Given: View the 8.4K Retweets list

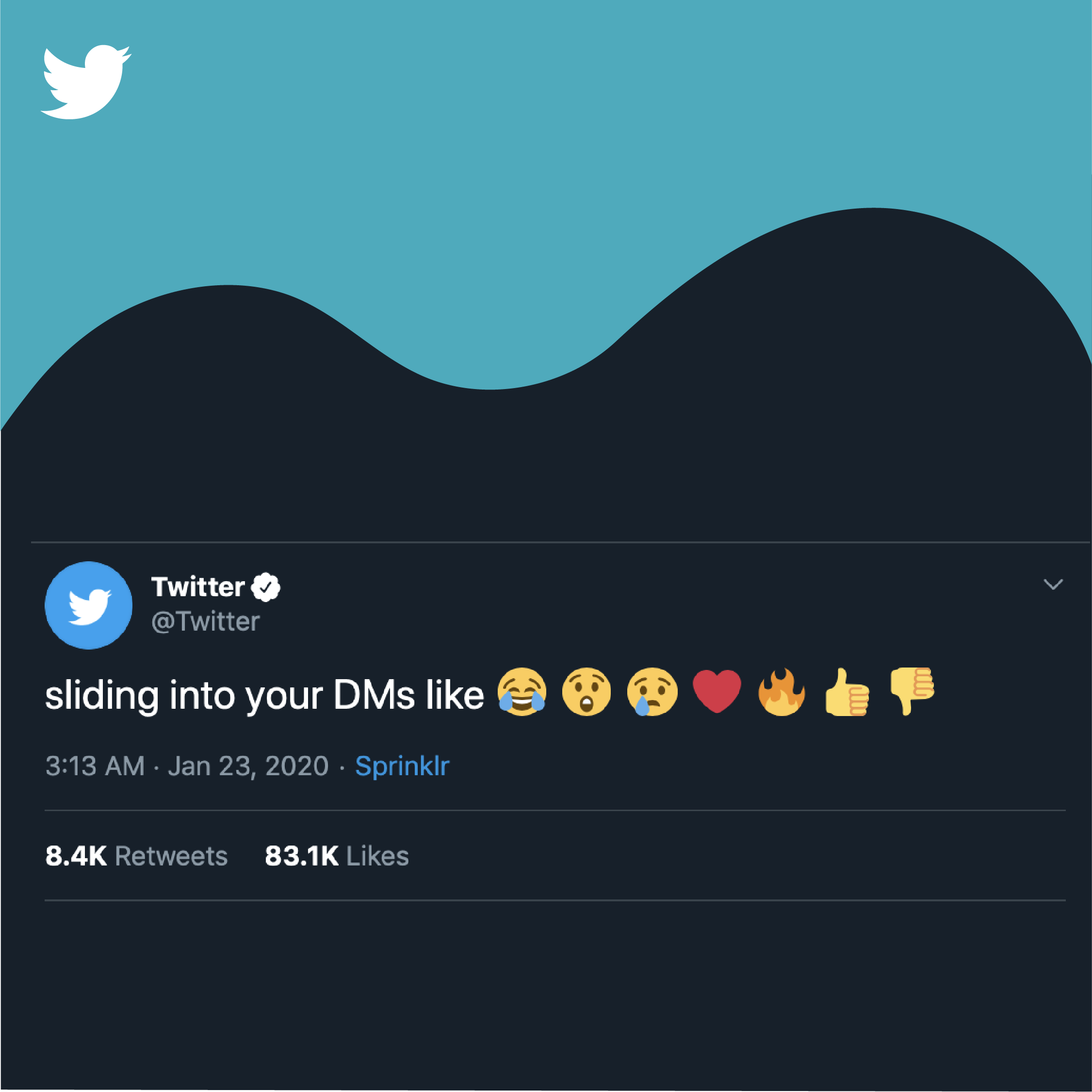Looking at the screenshot, I should [x=136, y=856].
